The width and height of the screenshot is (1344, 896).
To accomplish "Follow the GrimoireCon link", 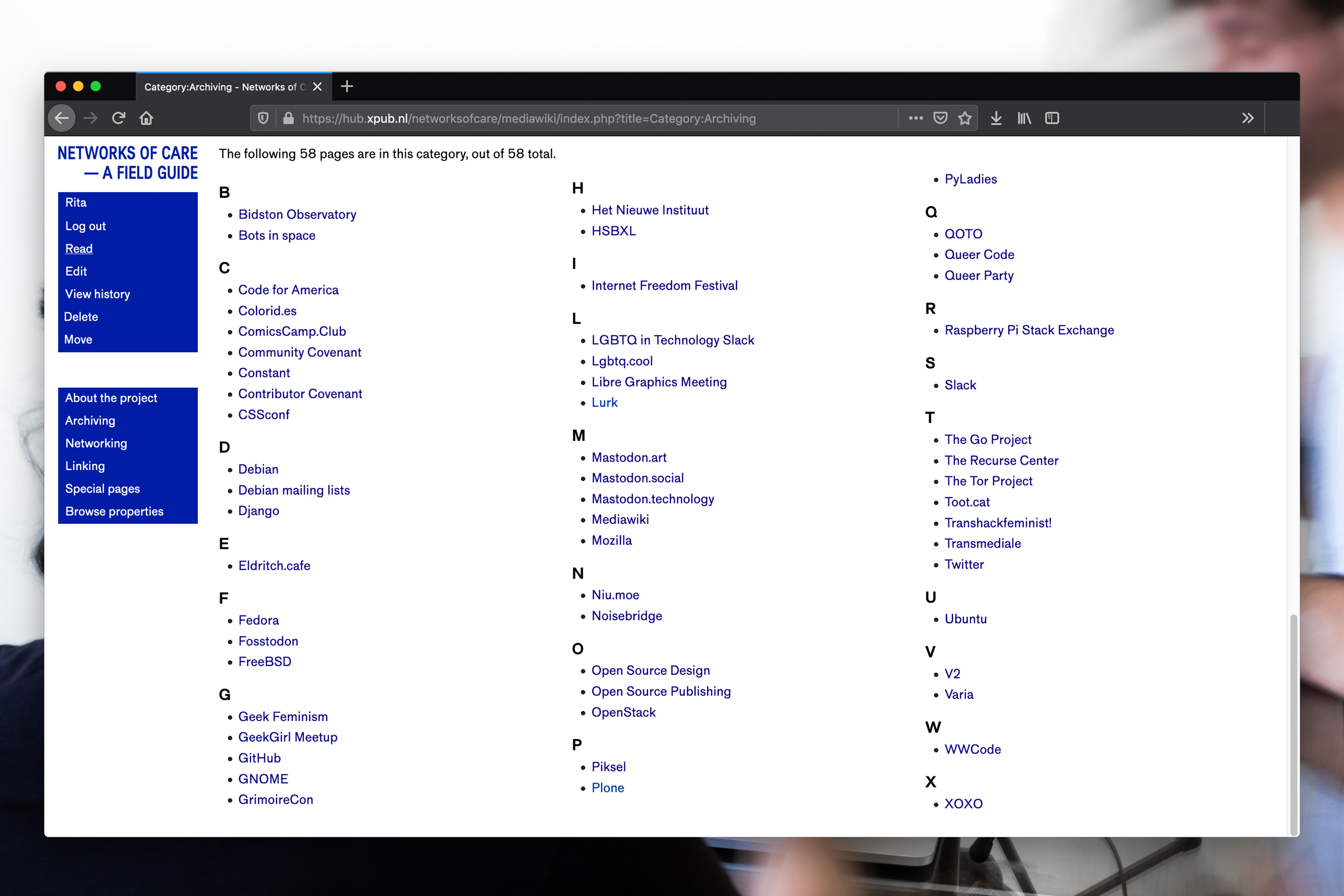I will point(275,799).
